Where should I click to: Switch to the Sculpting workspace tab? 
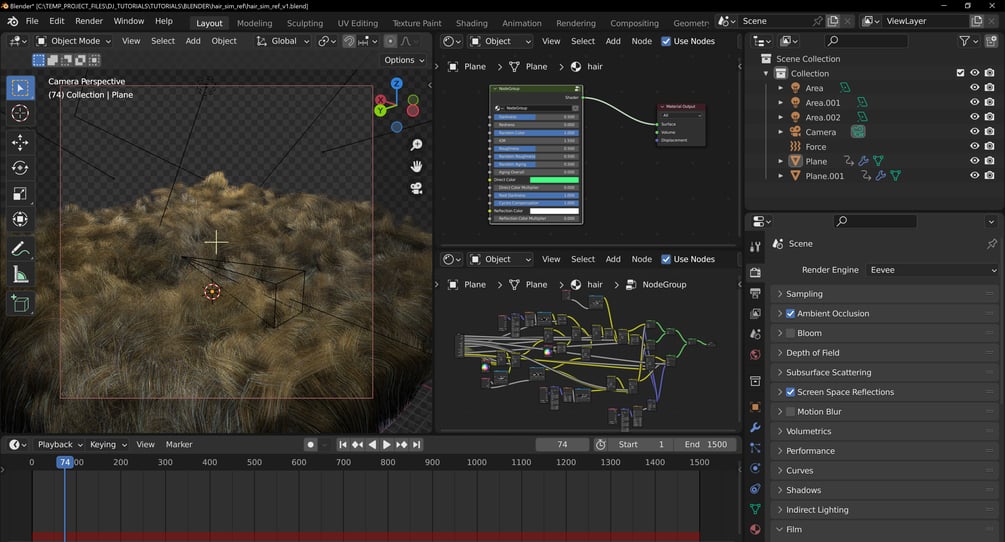pos(304,23)
